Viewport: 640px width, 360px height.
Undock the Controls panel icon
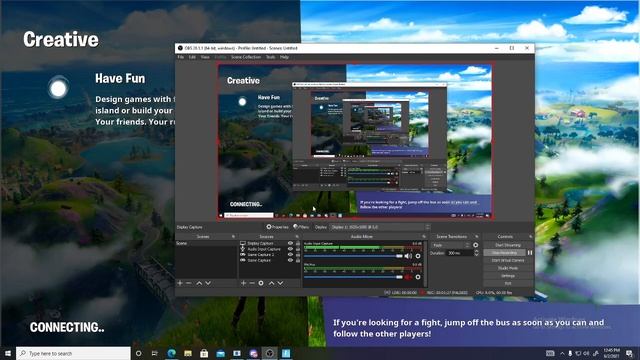click(531, 237)
